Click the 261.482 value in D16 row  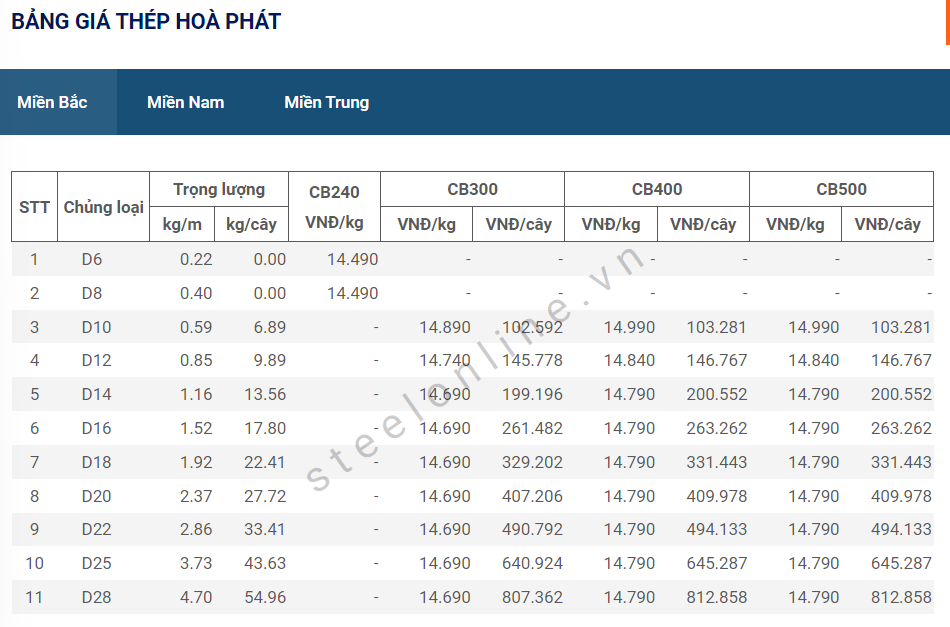pyautogui.click(x=533, y=428)
